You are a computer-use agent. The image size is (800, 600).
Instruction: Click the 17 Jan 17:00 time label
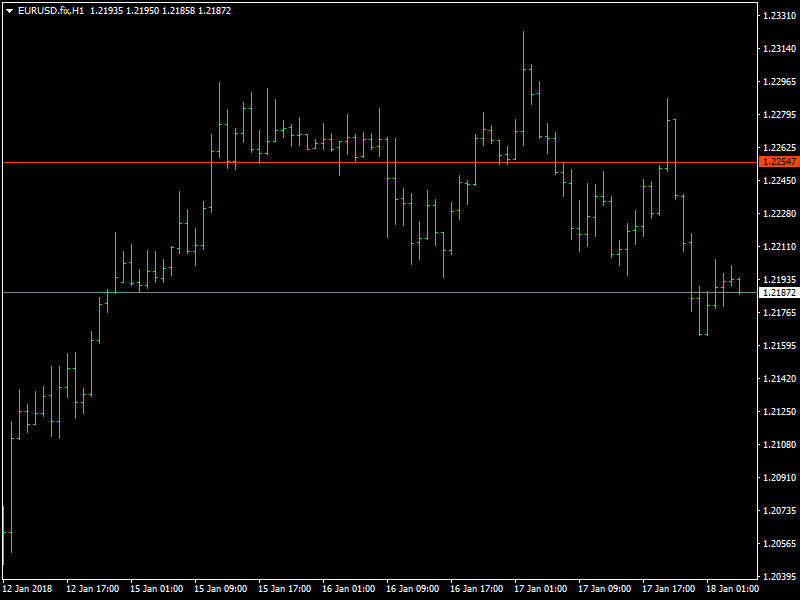point(668,589)
